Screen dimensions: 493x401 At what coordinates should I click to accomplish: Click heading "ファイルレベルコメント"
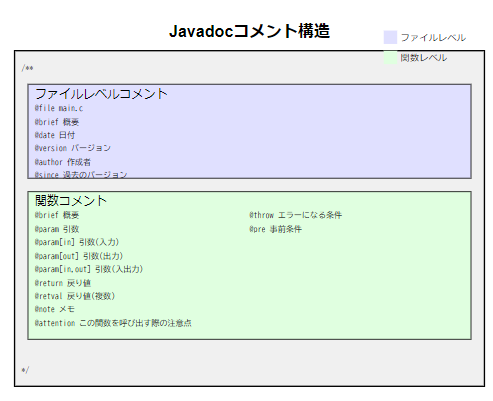coord(101,94)
